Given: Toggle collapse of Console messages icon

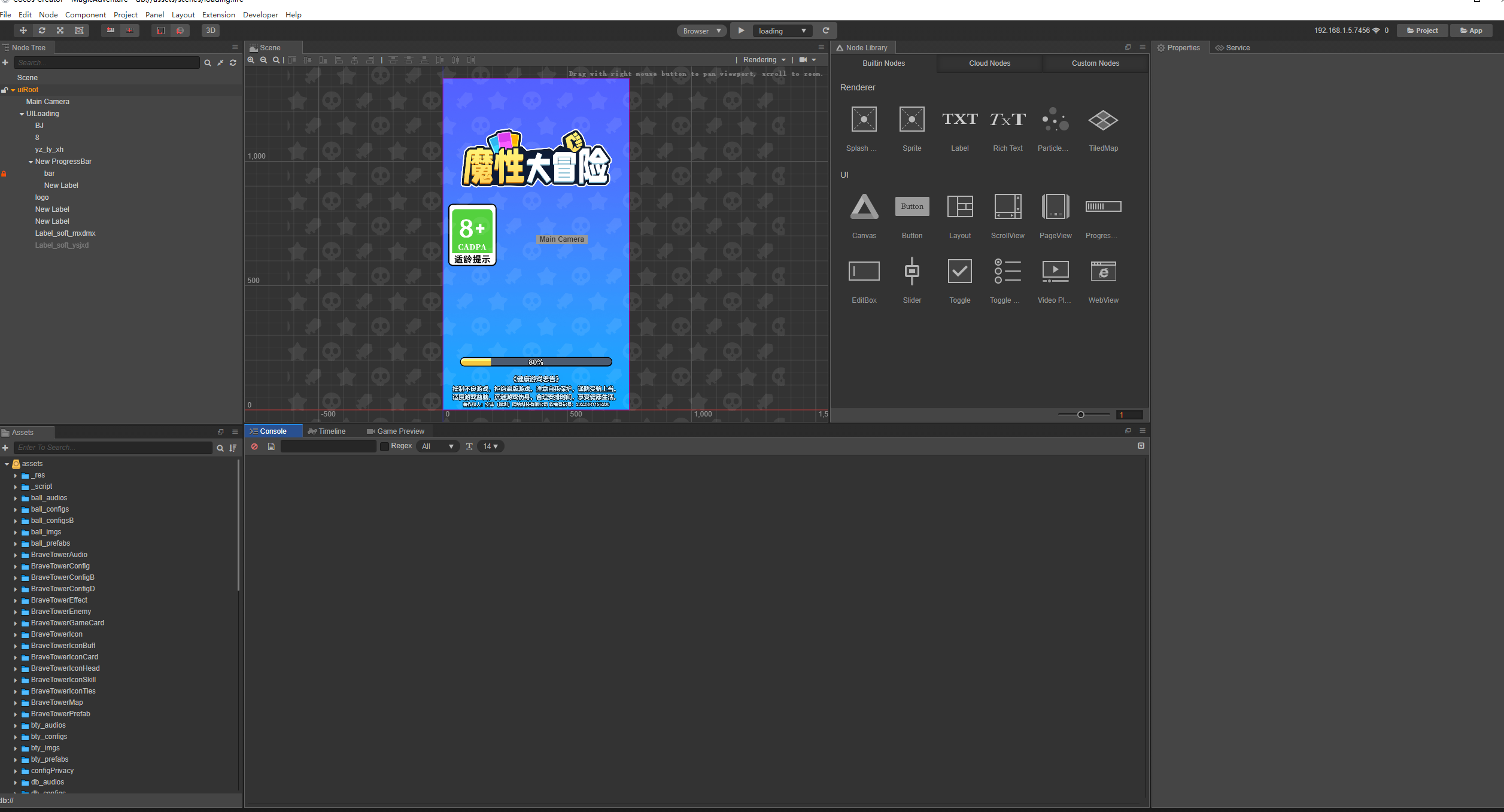Looking at the screenshot, I should coord(1141,446).
